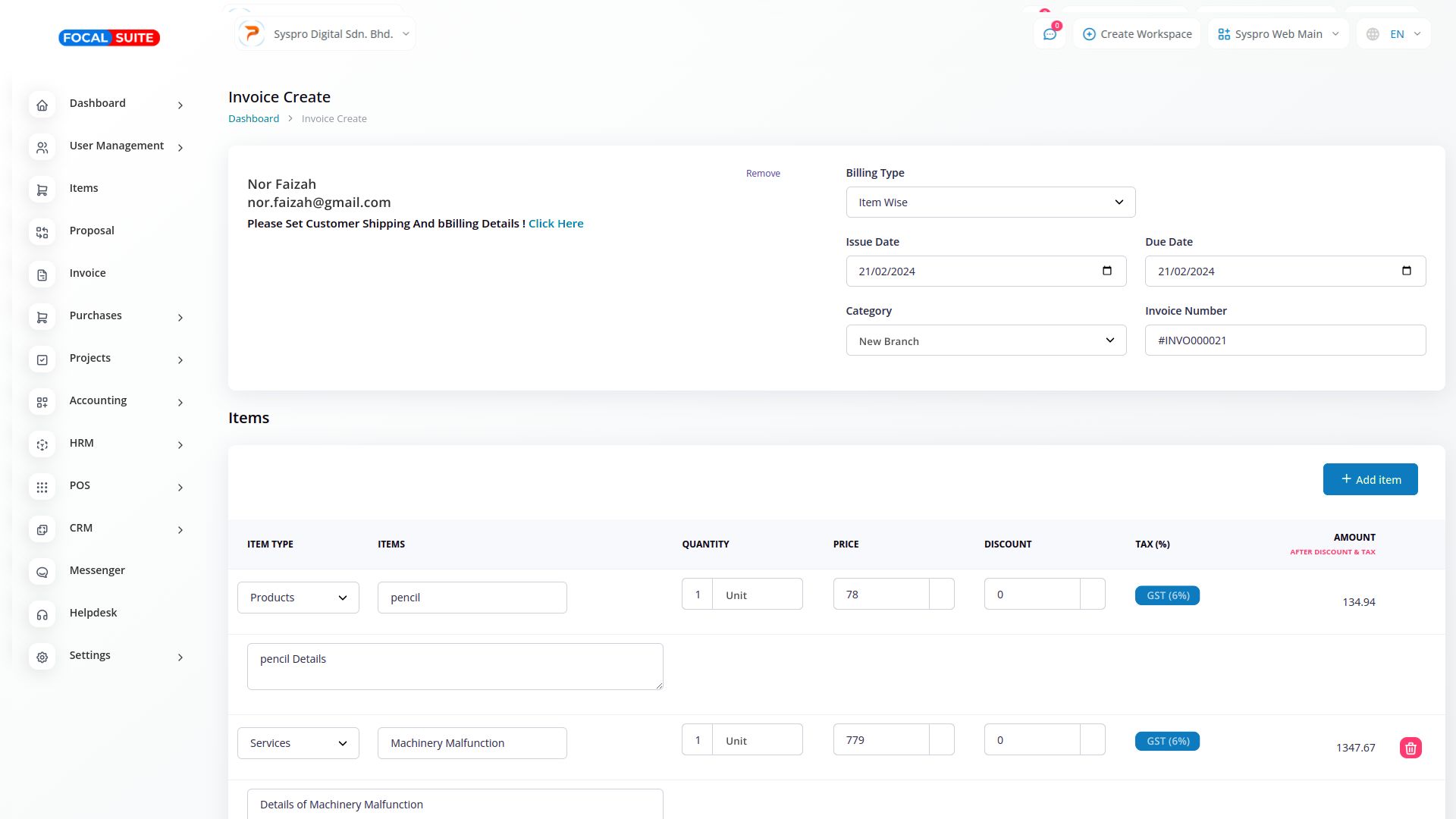Open the Billing Type dropdown

click(990, 202)
